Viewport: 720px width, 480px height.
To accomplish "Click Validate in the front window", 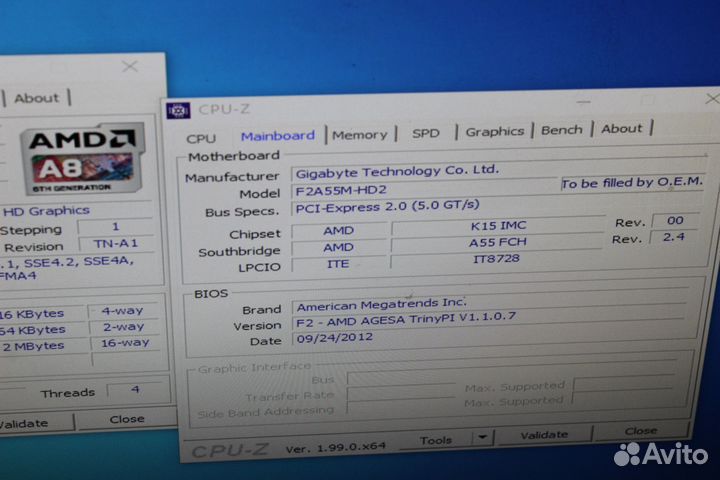I will [544, 435].
